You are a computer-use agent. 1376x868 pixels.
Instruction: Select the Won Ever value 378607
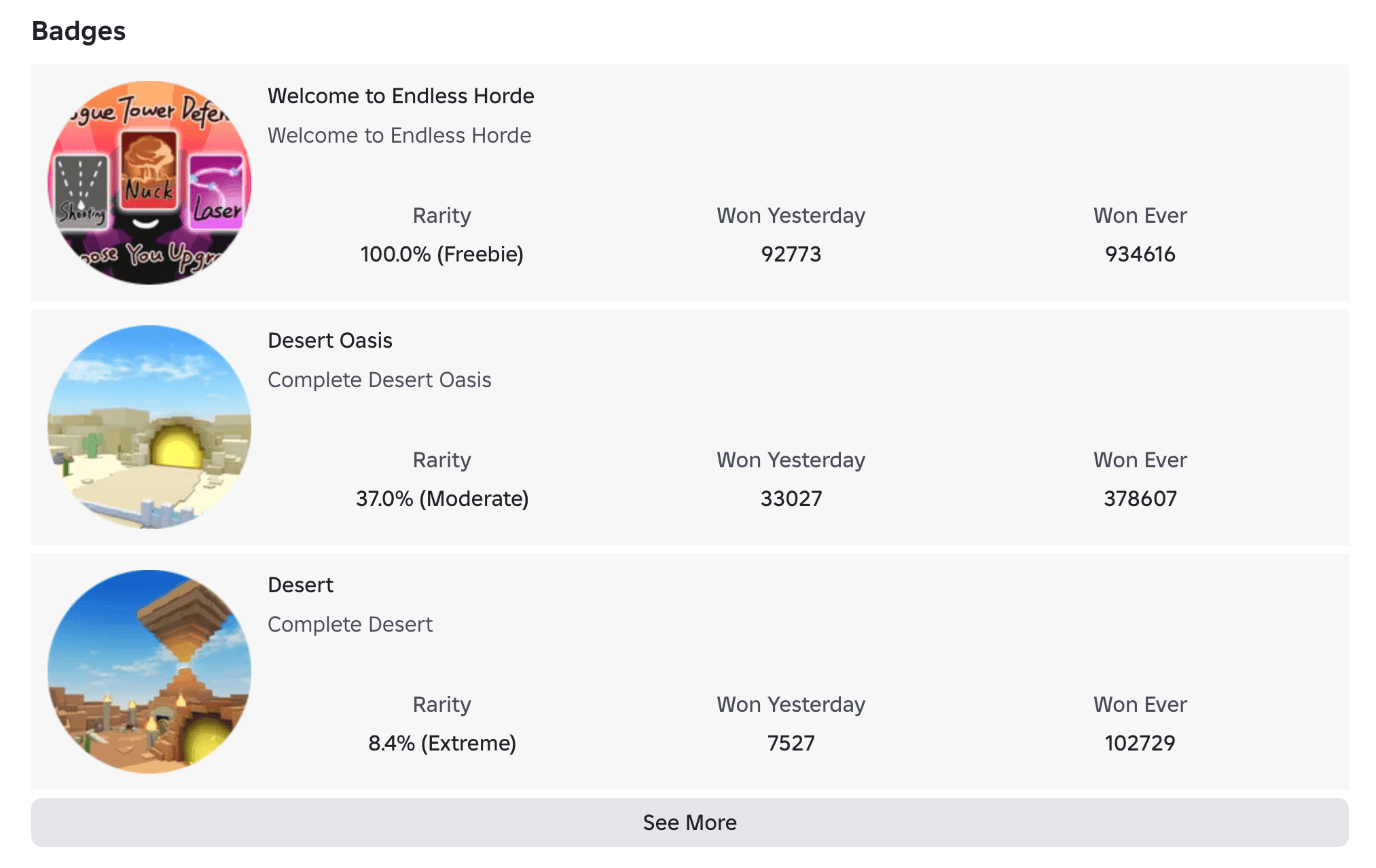[1140, 498]
